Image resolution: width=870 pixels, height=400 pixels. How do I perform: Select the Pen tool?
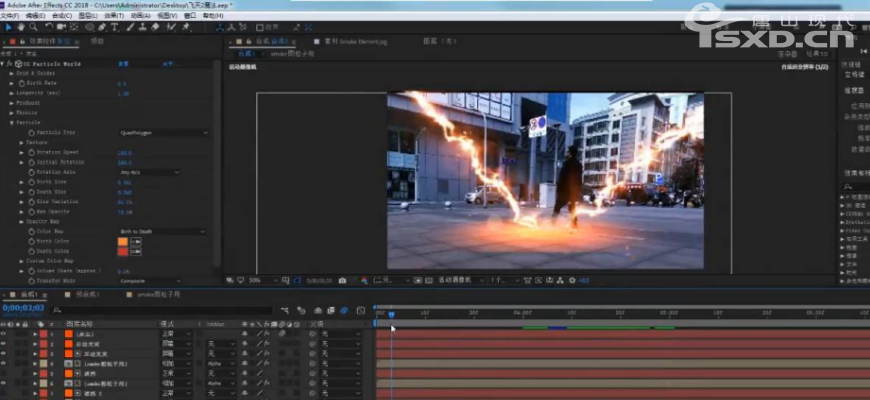coord(103,27)
